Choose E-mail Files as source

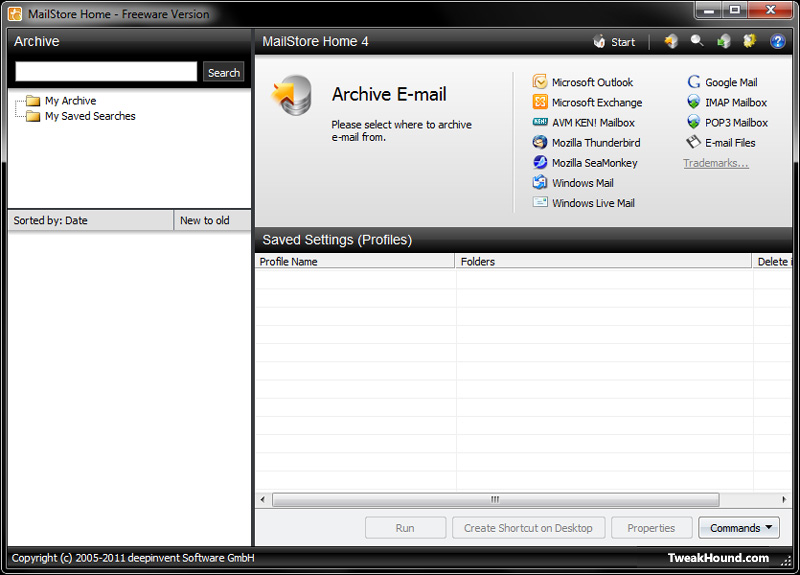pyautogui.click(x=721, y=142)
